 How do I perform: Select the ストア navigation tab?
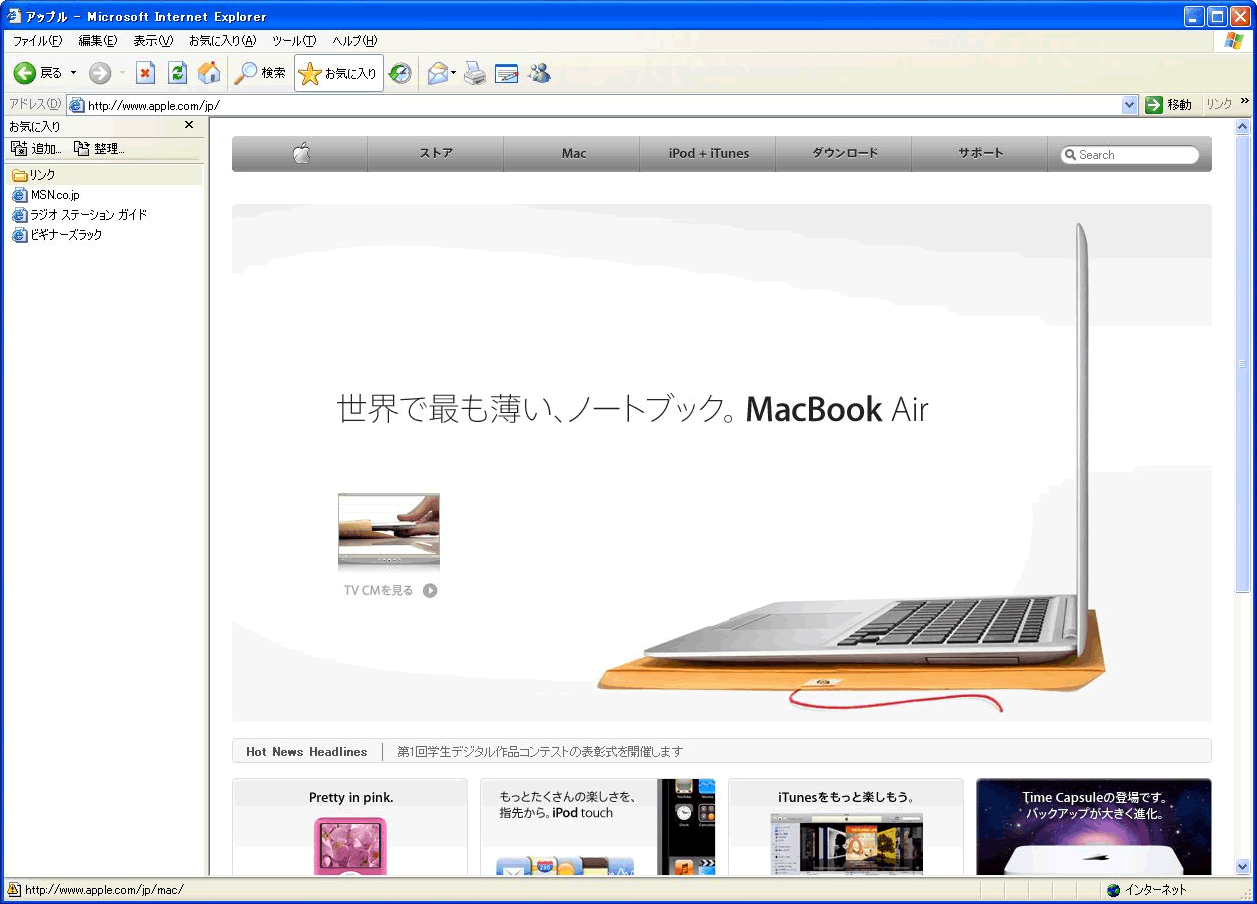pyautogui.click(x=436, y=154)
